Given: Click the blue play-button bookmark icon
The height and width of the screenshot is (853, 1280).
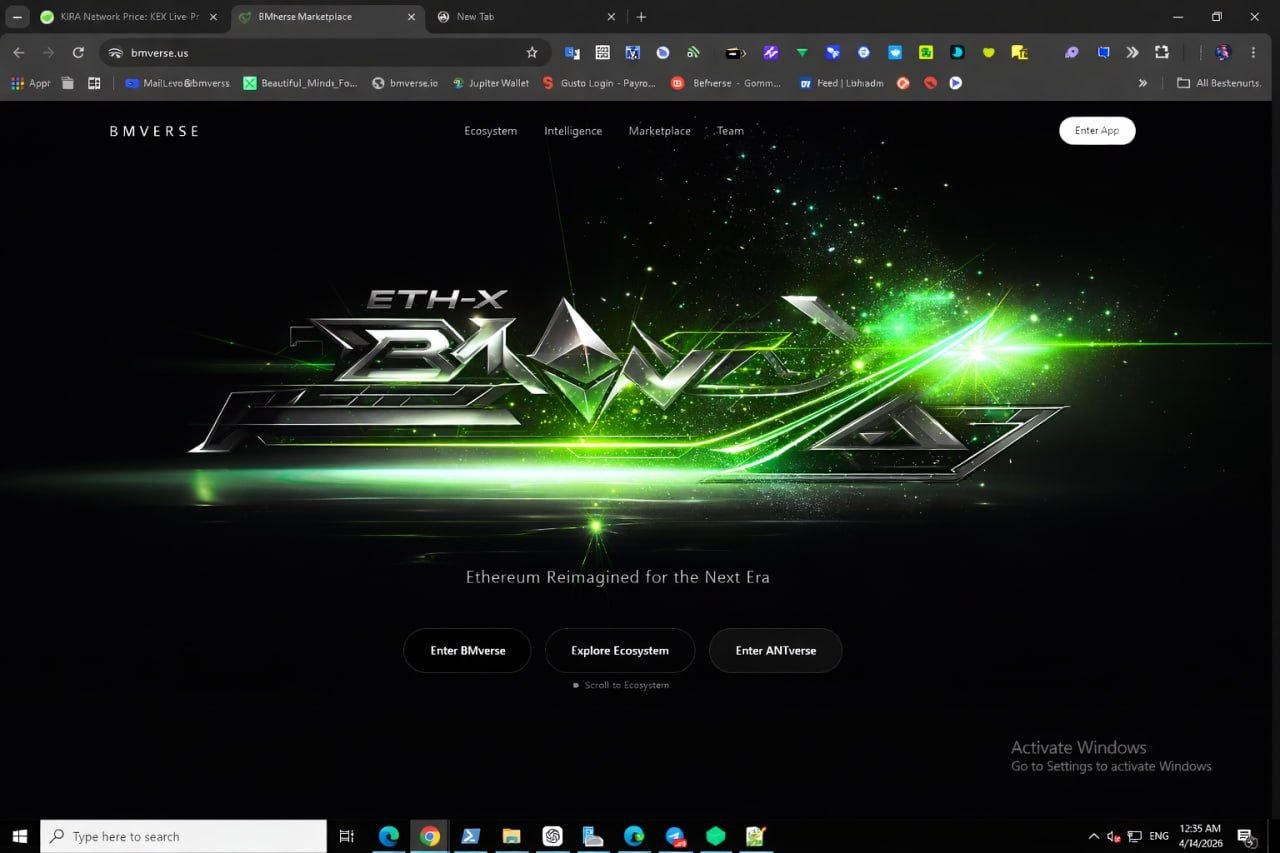Looking at the screenshot, I should (x=955, y=83).
